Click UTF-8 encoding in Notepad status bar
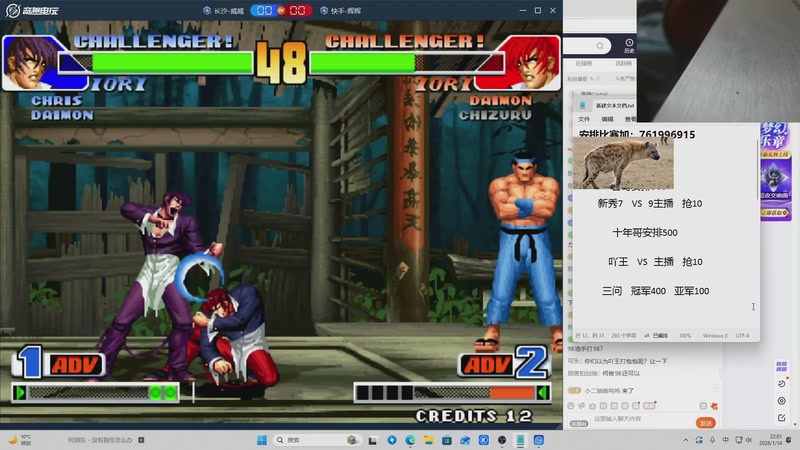Screen dimensions: 800x450 (x=742, y=336)
